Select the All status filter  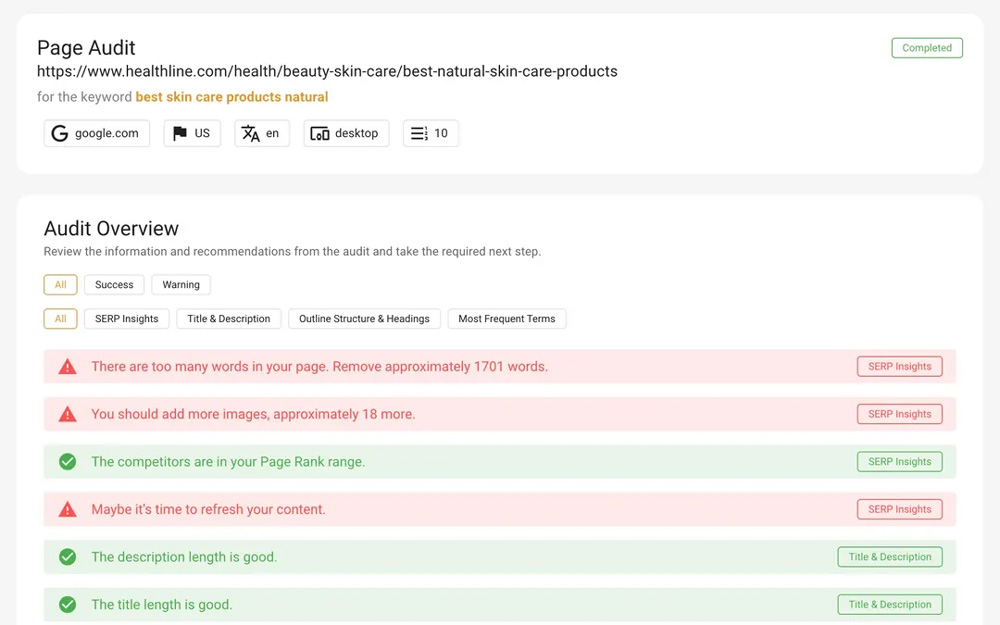(x=60, y=285)
